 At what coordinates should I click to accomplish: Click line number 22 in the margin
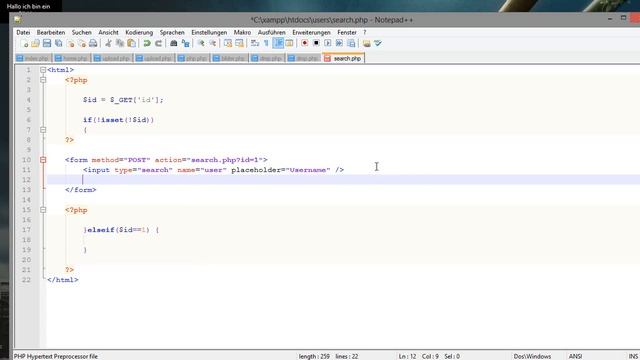point(26,280)
